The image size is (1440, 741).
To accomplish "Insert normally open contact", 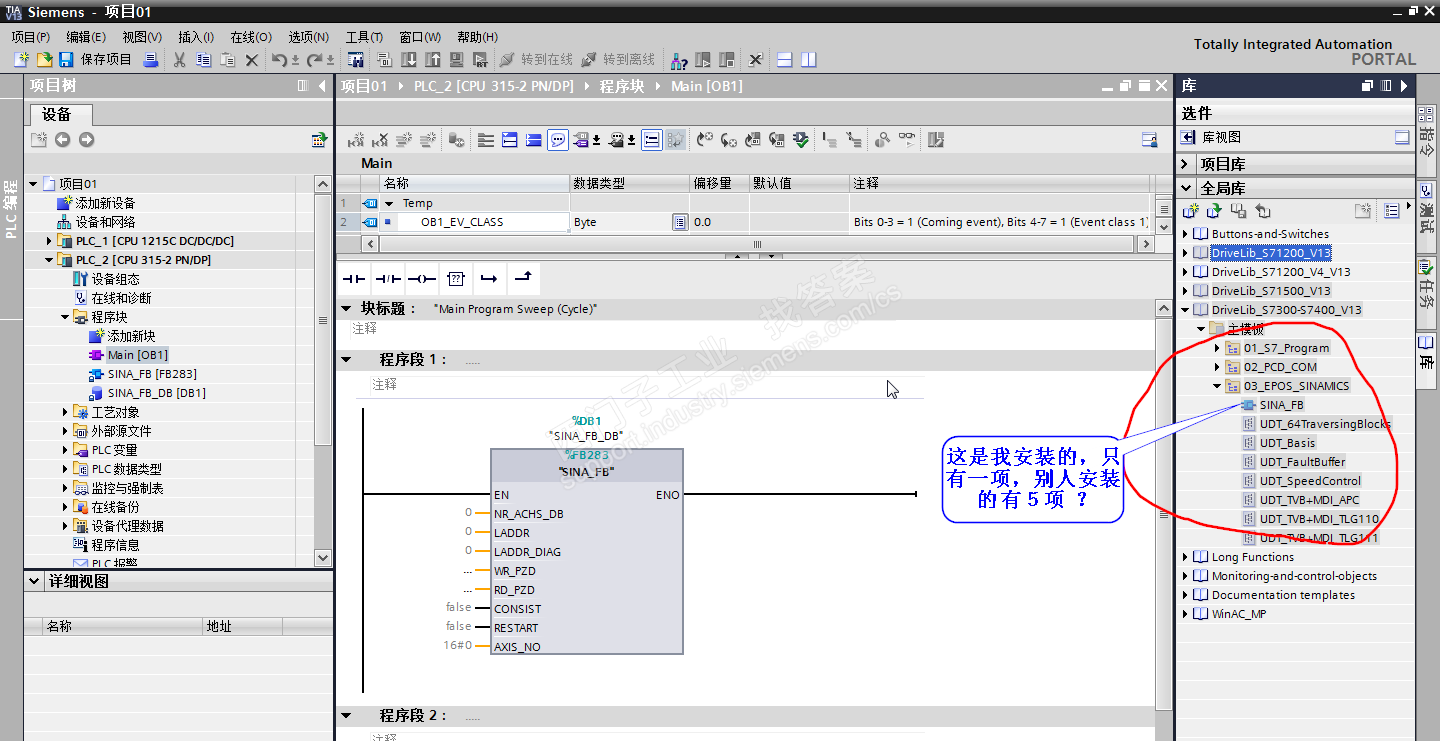I will 354,278.
